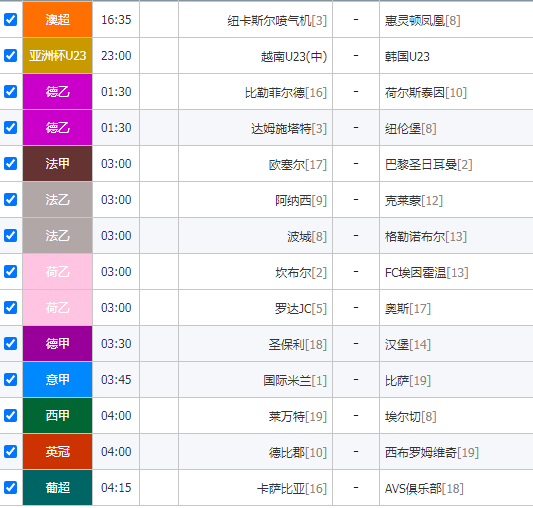Toggle checkbox for 德比郡 match row
Viewport: 533px width, 508px height.
point(11,452)
